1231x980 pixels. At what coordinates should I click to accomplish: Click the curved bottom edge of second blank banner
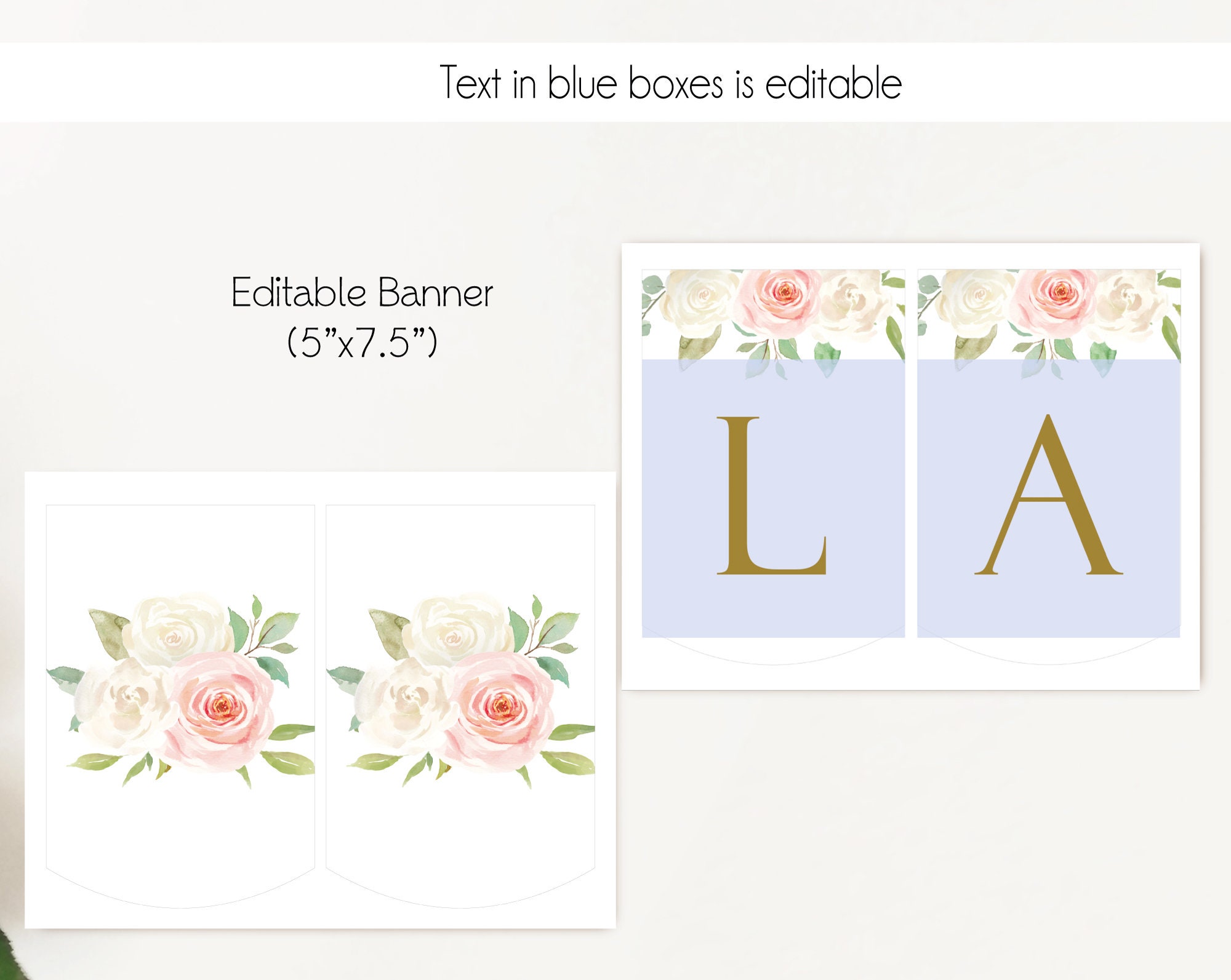pos(460,897)
